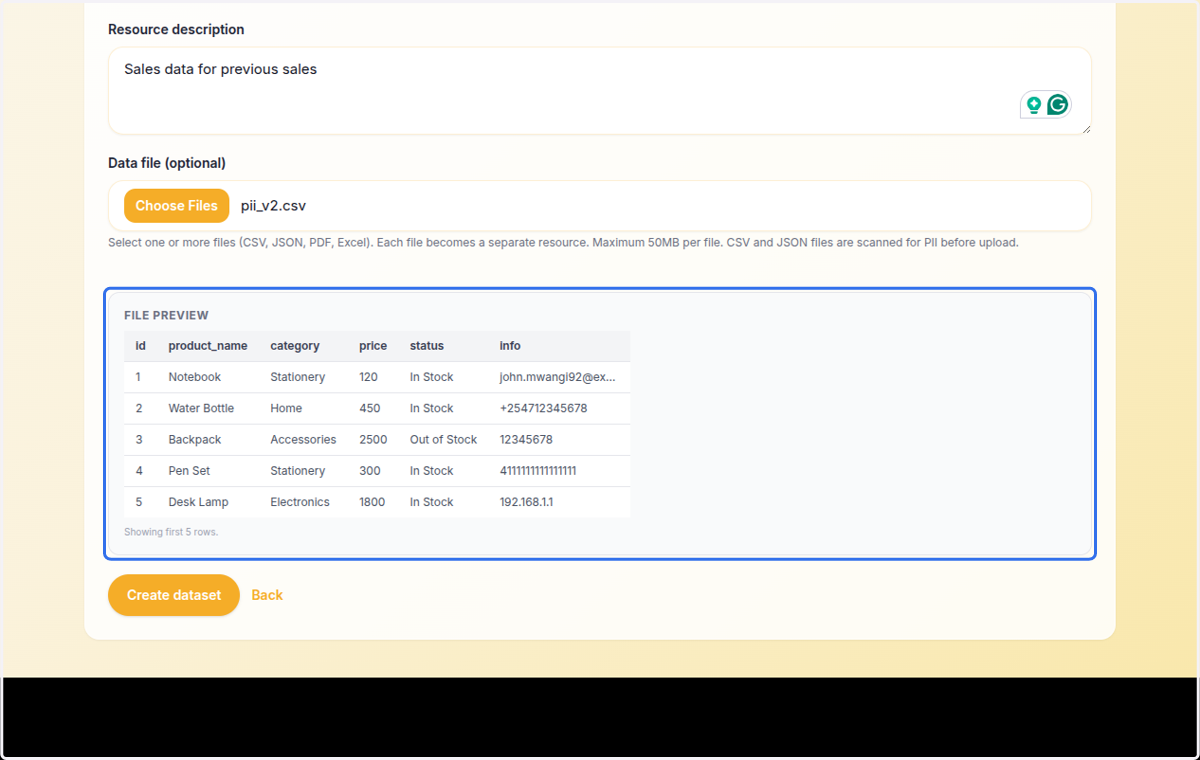Click the category column header

(295, 346)
